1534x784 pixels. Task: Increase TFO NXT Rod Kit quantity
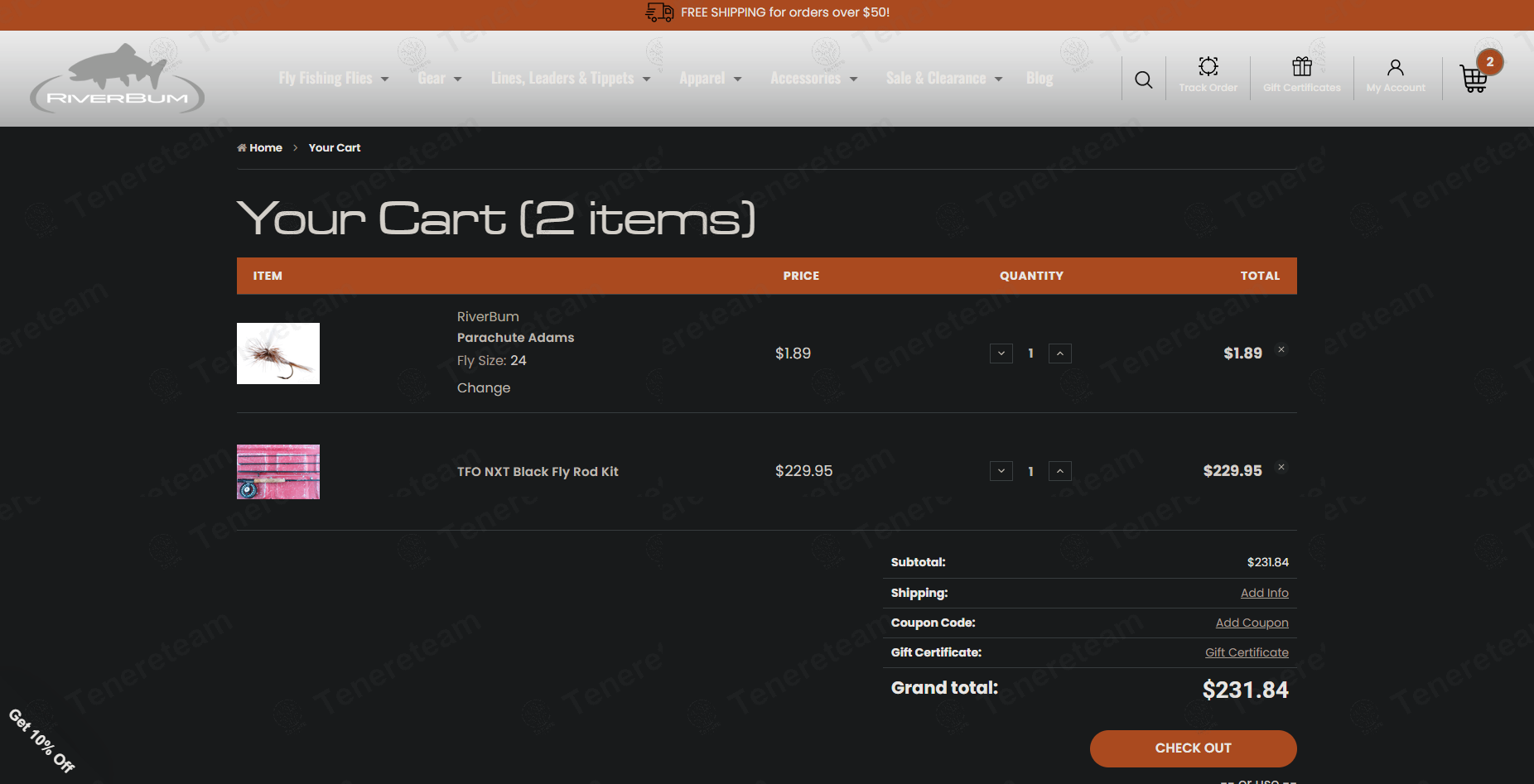(1060, 471)
